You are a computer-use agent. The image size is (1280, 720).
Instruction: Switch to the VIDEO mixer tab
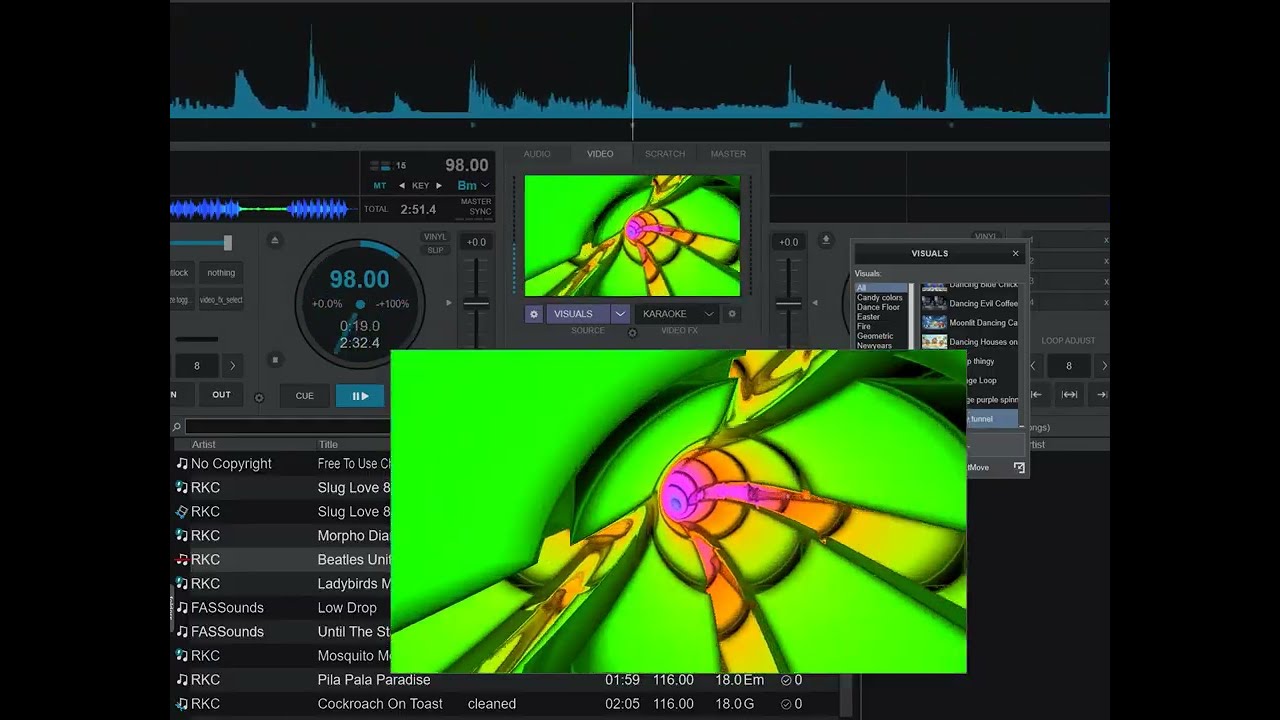coord(600,154)
